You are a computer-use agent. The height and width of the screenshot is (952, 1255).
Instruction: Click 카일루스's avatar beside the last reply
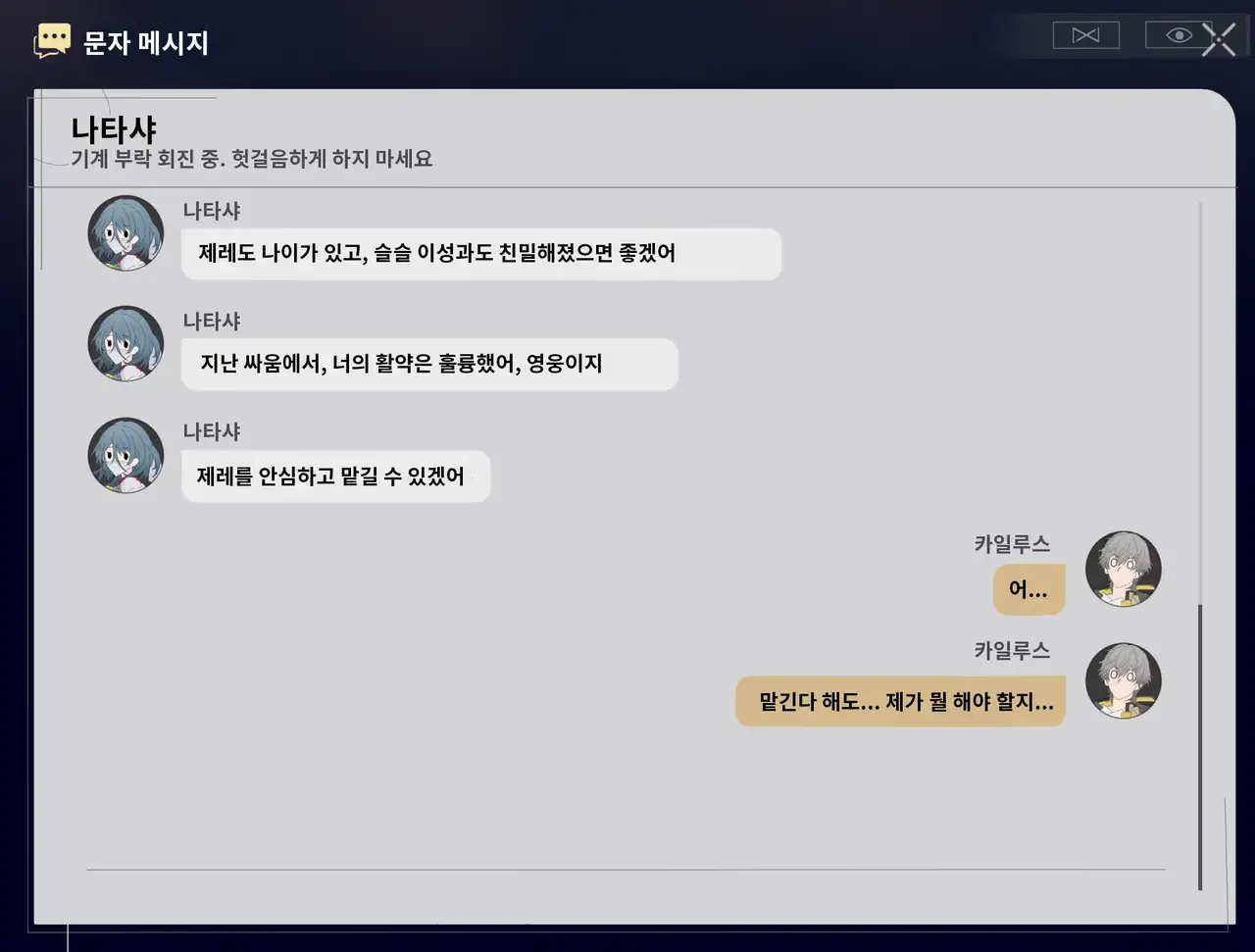click(x=1124, y=680)
